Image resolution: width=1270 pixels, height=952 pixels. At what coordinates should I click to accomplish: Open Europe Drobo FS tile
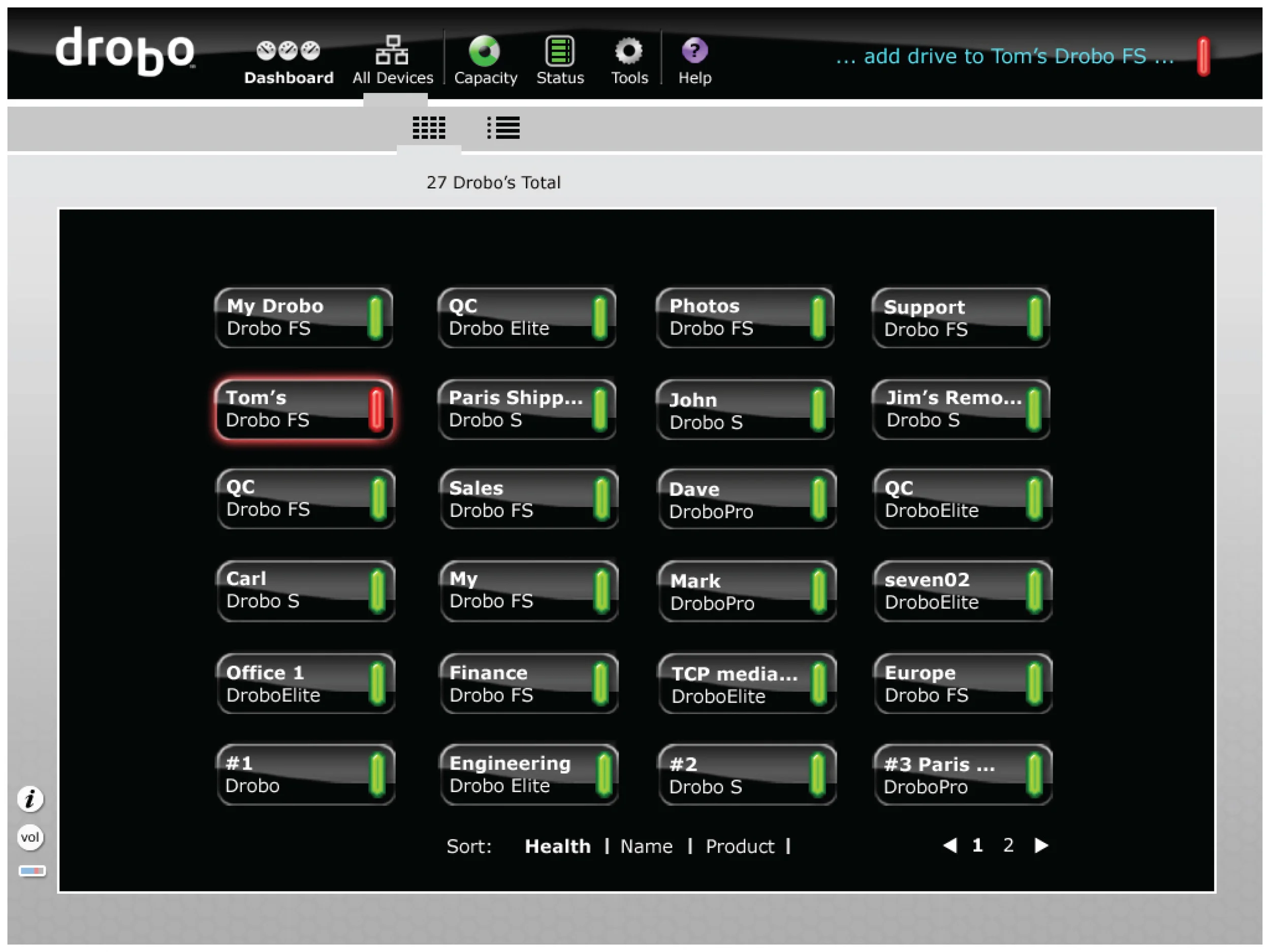[963, 683]
